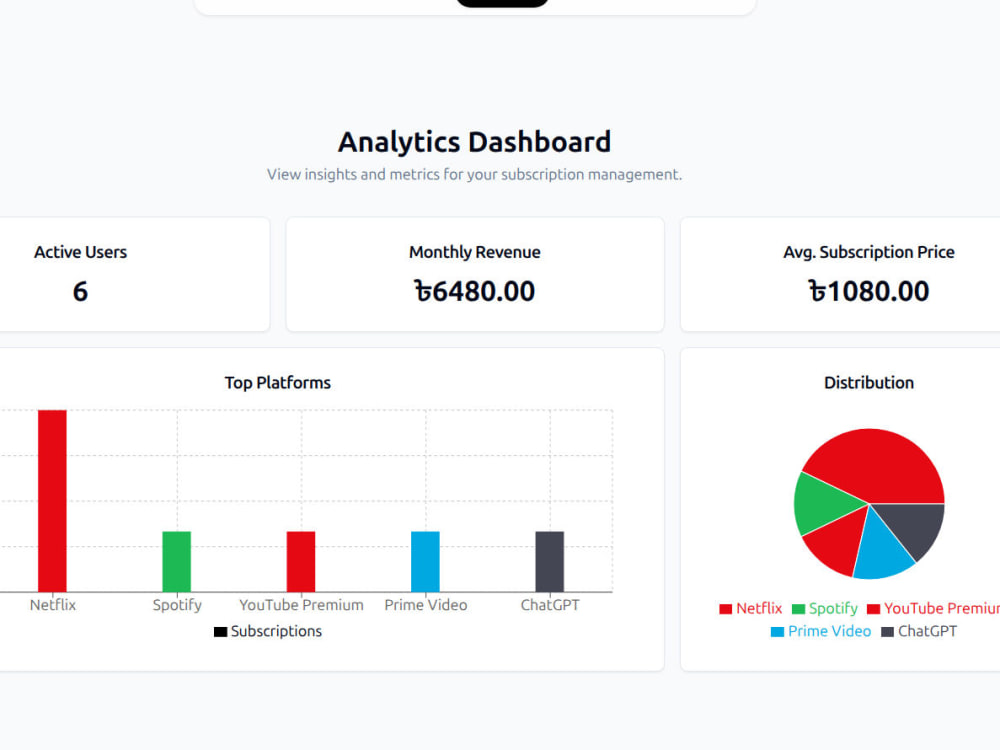Click the green Spotify bar
This screenshot has width=1000, height=750.
point(177,562)
